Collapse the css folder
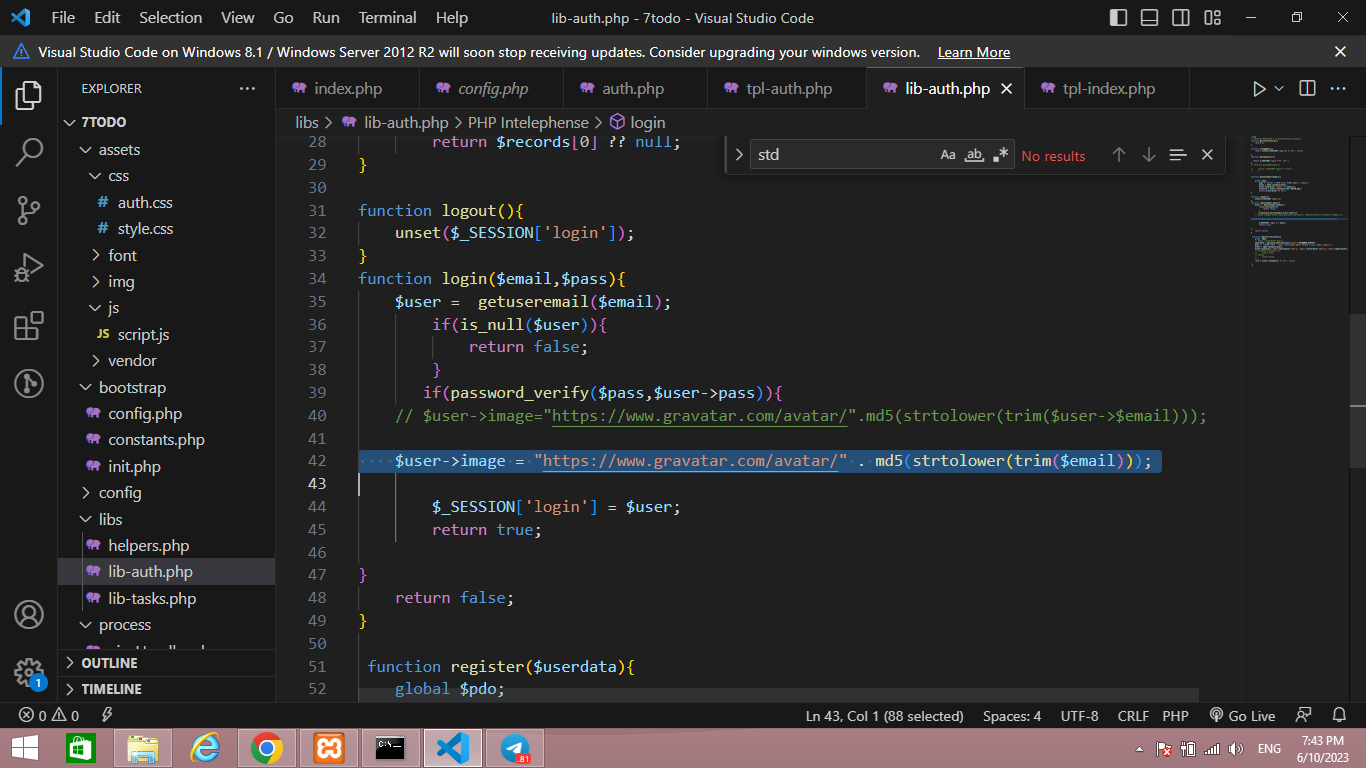Screen dimensions: 1366x768 (x=166, y=176)
